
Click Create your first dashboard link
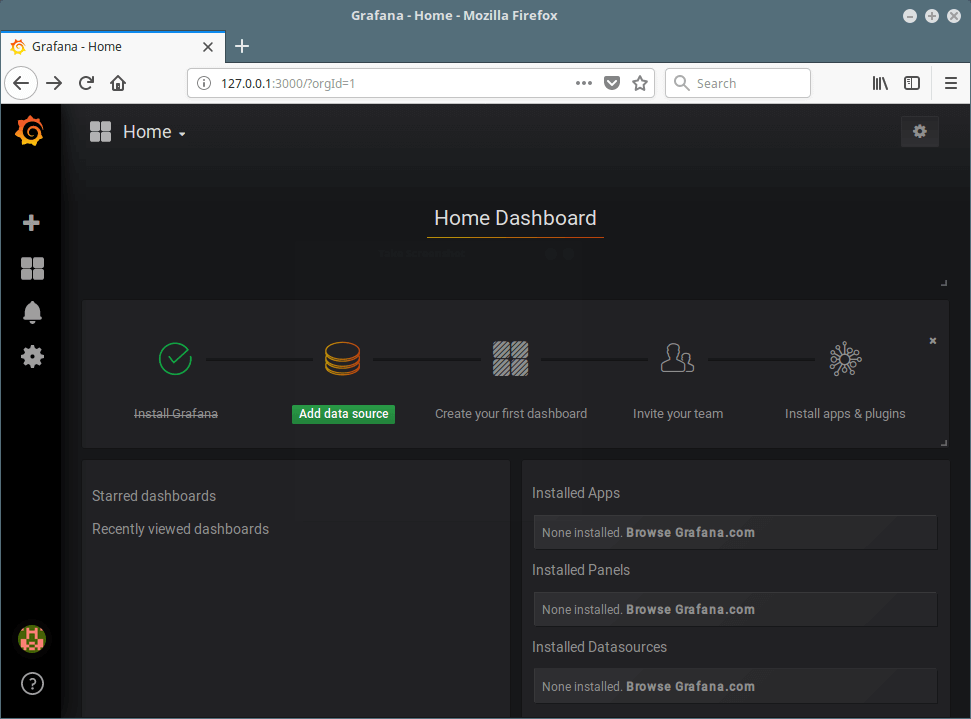pyautogui.click(x=510, y=414)
